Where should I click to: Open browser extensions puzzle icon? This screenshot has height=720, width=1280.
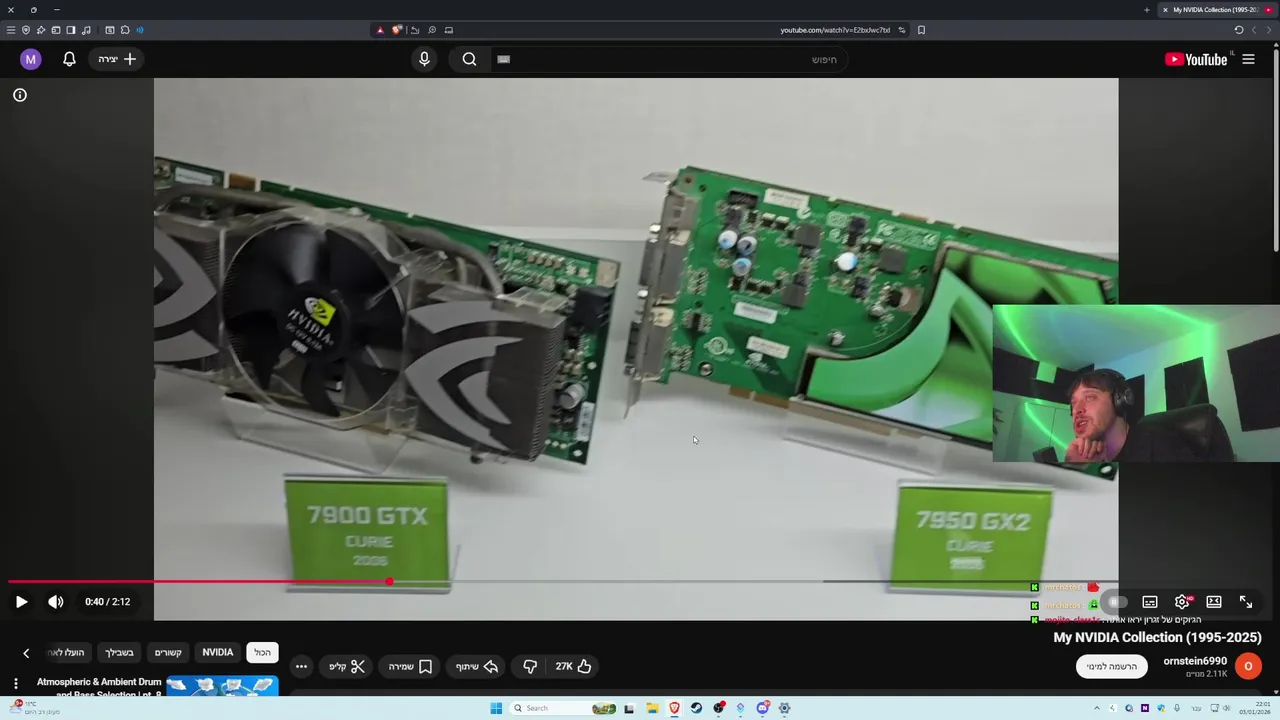click(x=125, y=30)
